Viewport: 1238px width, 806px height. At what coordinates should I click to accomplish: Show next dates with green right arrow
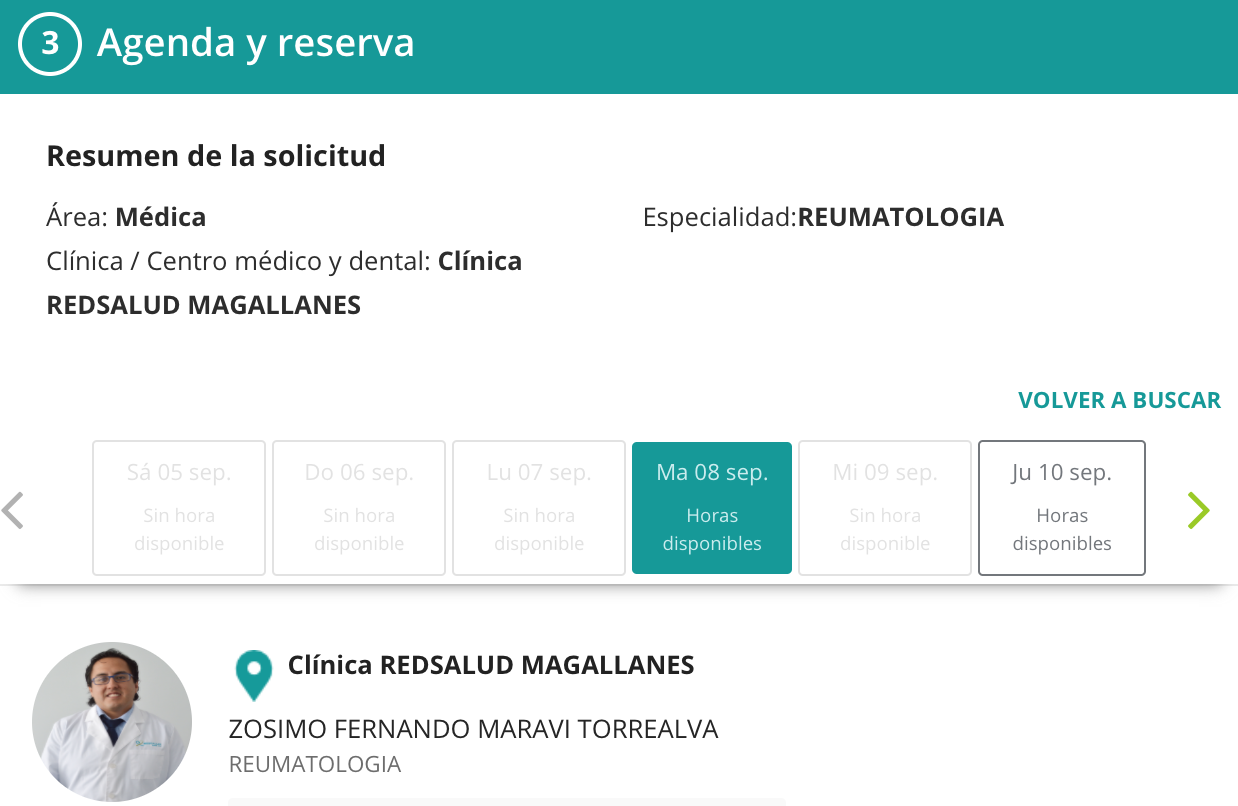pos(1198,510)
